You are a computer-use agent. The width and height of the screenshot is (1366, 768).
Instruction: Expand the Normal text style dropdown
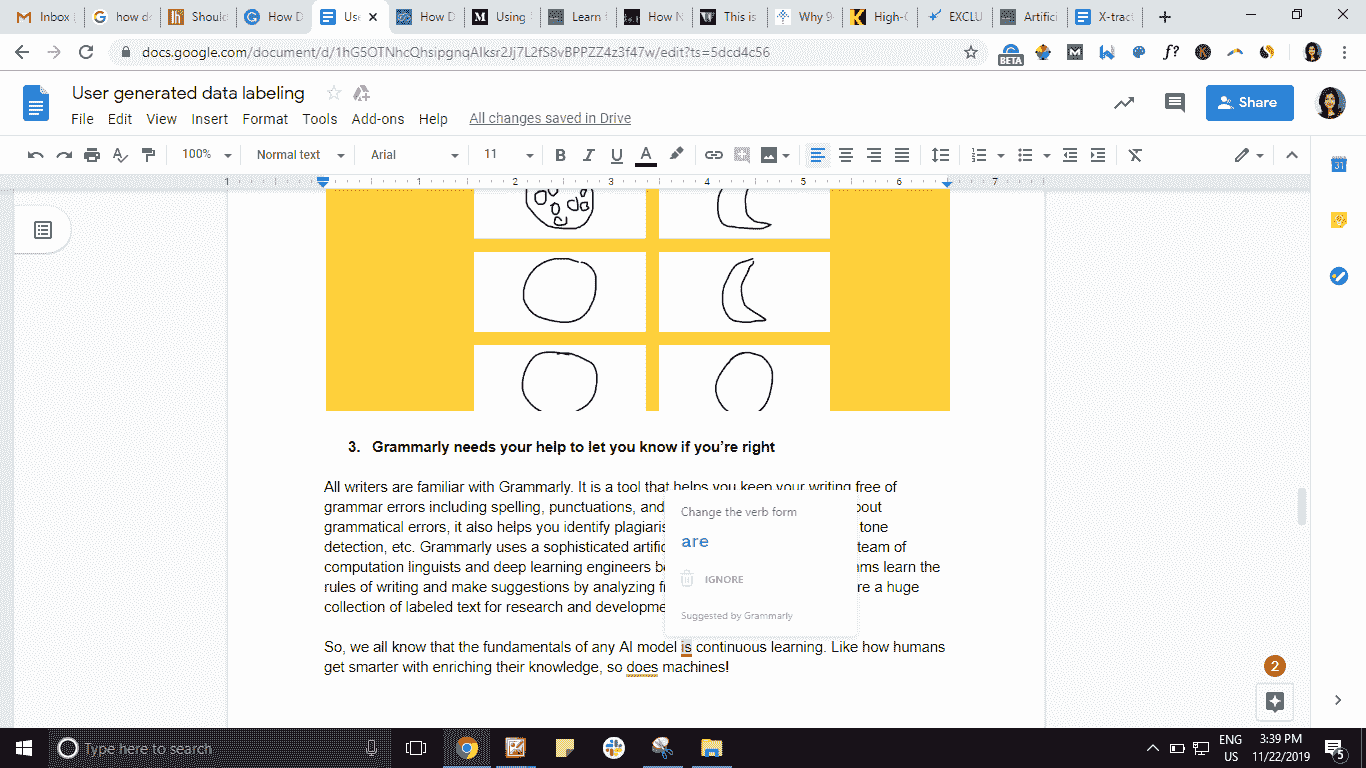point(299,155)
